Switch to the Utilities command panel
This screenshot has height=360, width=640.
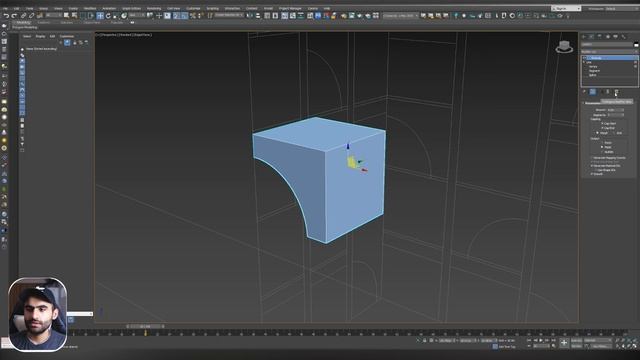(624, 37)
